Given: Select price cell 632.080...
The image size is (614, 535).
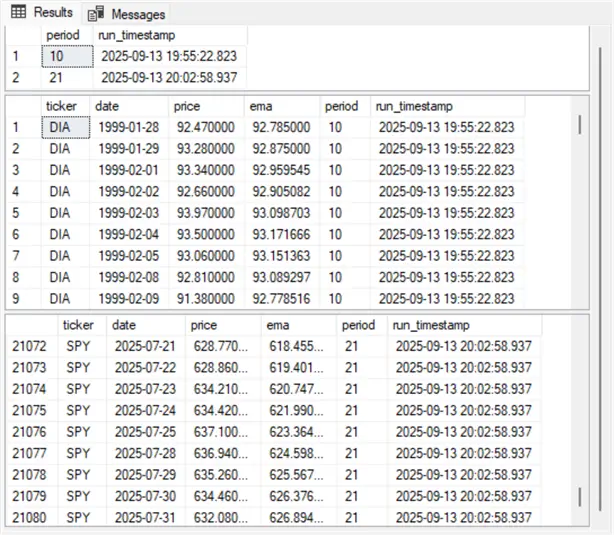Looking at the screenshot, I should coord(223,517).
